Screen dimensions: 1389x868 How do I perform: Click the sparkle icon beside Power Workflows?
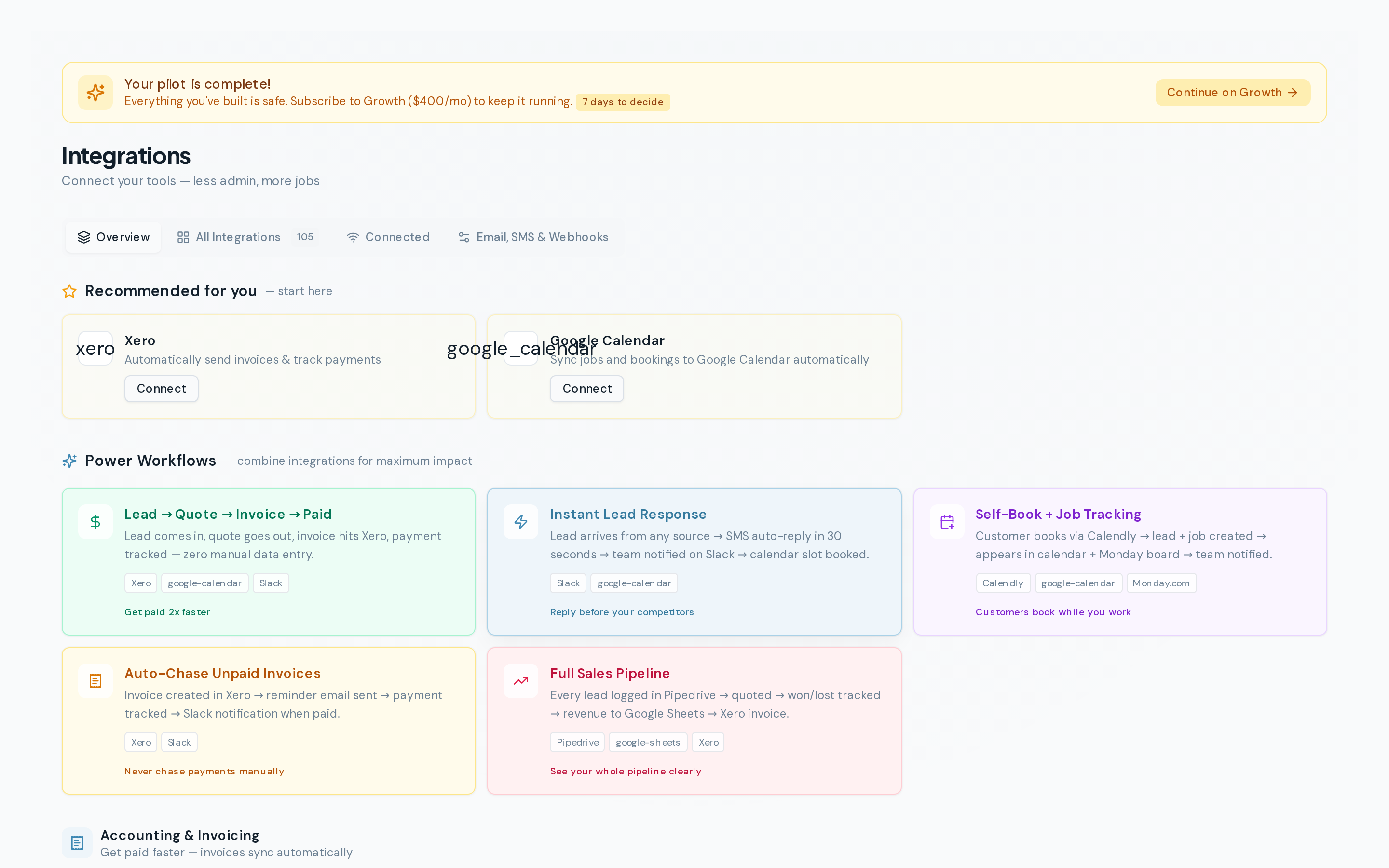(x=69, y=461)
